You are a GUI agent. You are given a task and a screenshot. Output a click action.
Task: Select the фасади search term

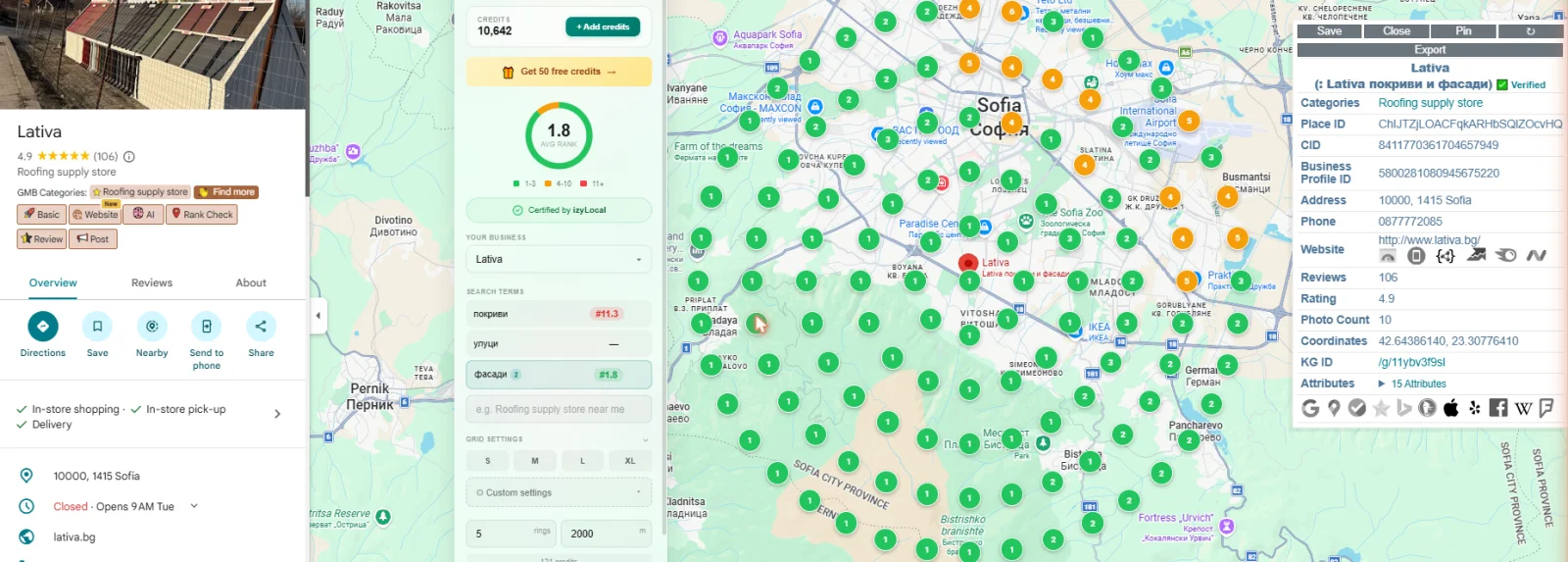[559, 375]
